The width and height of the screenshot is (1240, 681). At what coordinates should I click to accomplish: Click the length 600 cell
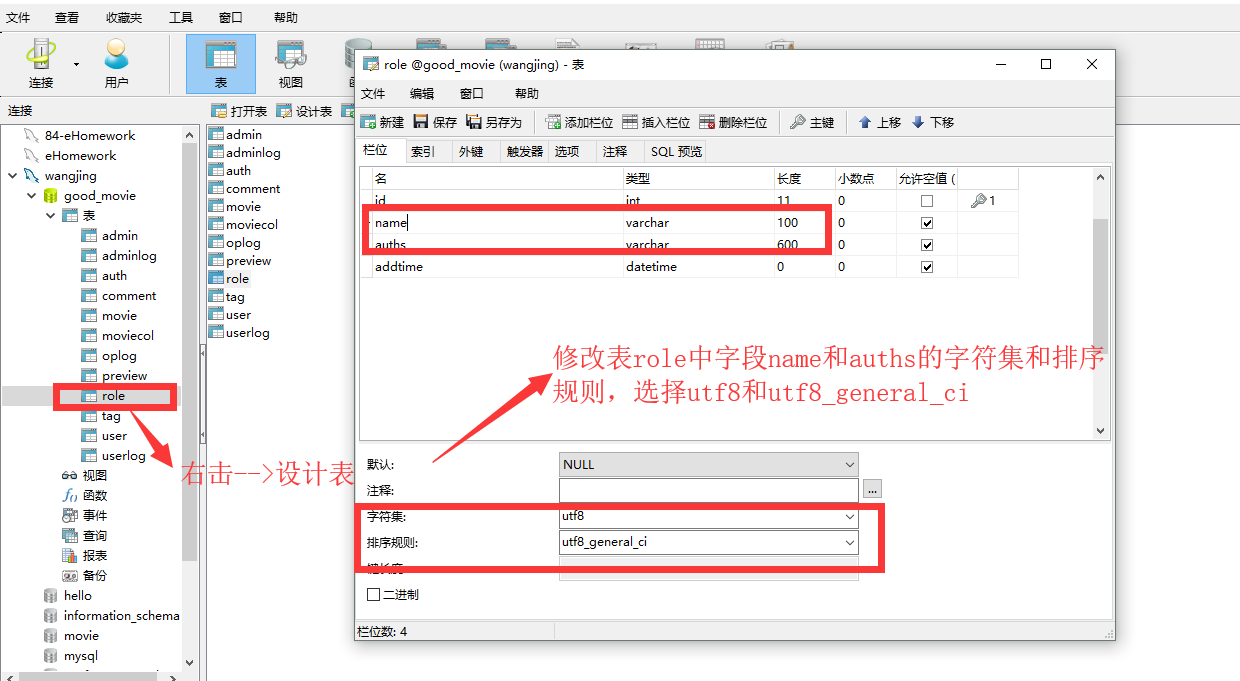pyautogui.click(x=803, y=245)
